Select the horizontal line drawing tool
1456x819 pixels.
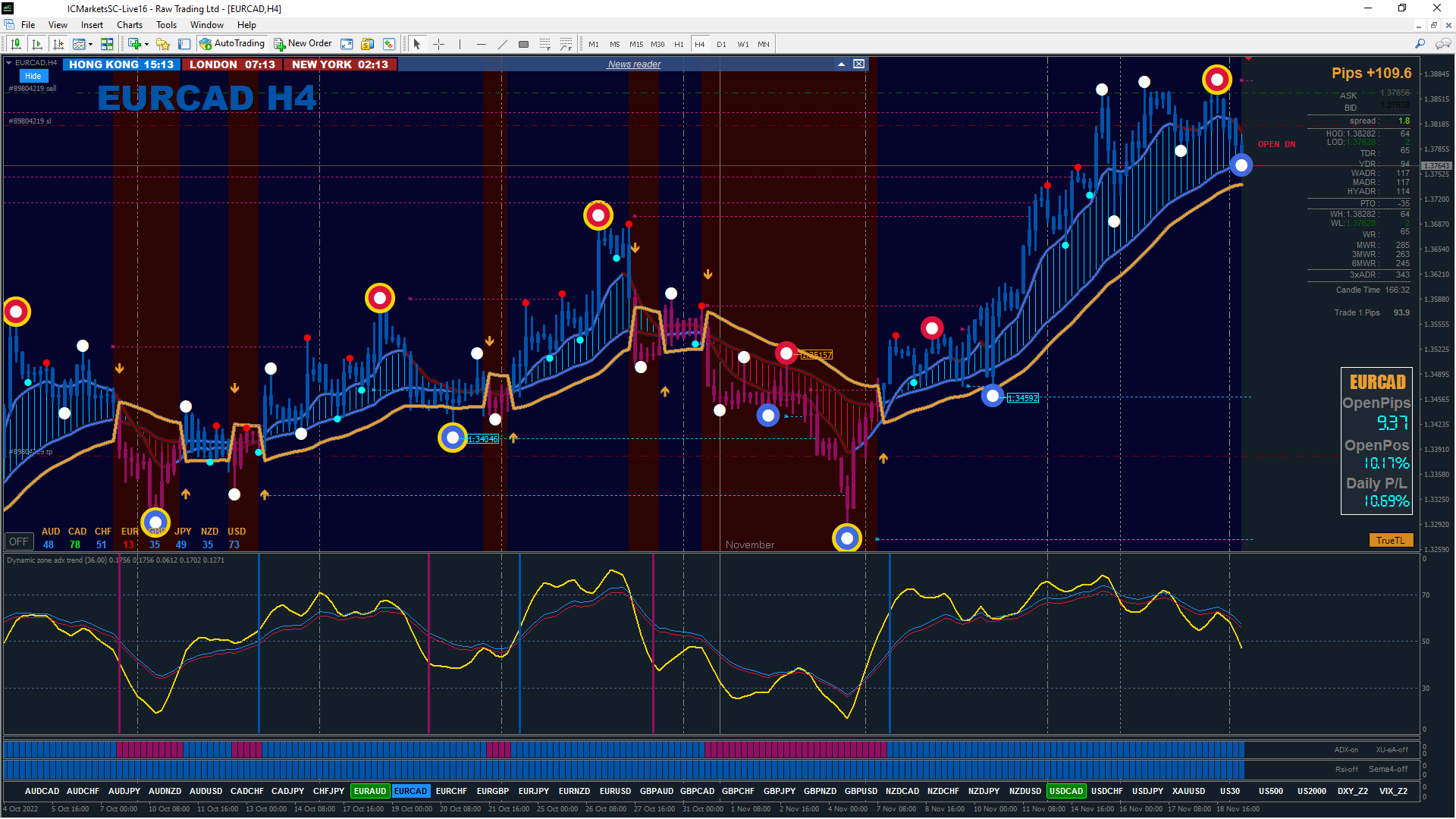(481, 44)
